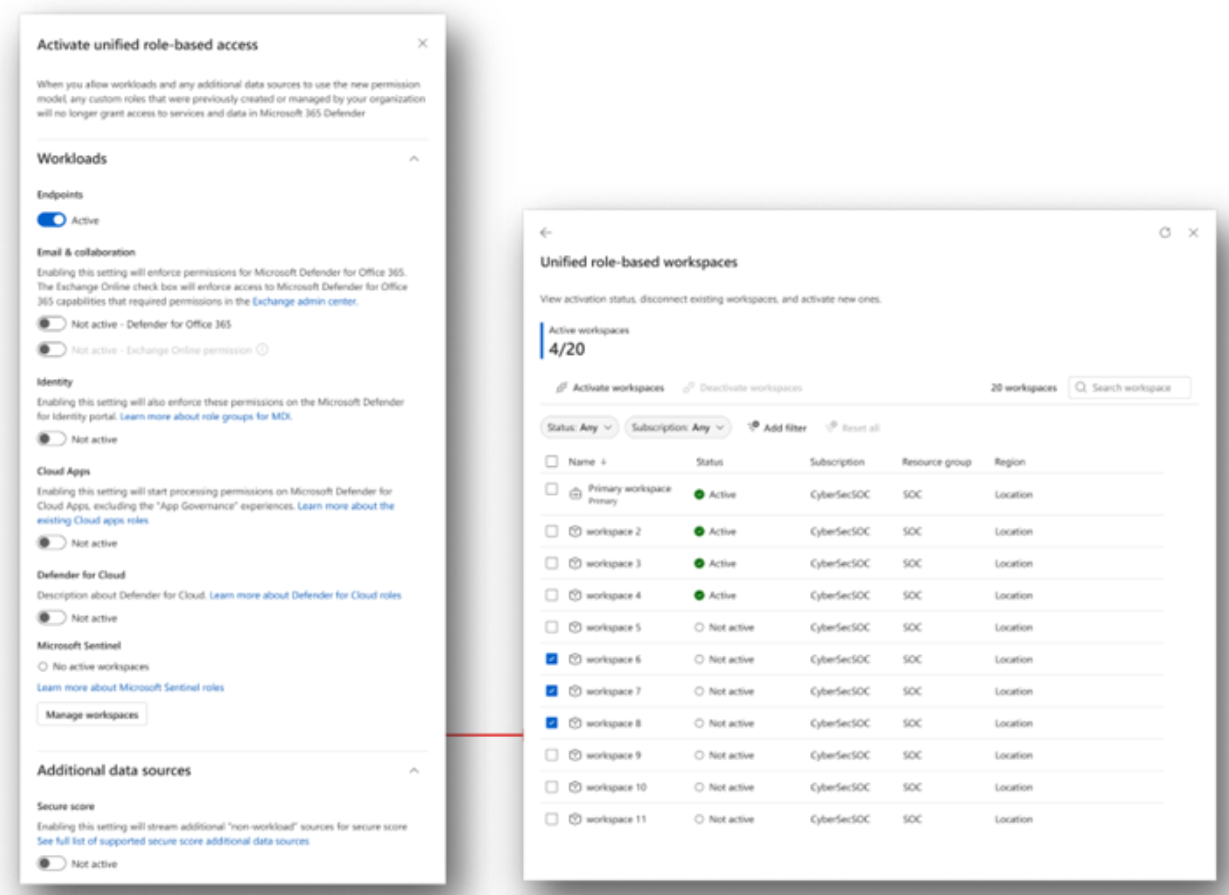The height and width of the screenshot is (895, 1229).
Task: Open Learn more about existing Cloud apps roles
Action: (216, 513)
